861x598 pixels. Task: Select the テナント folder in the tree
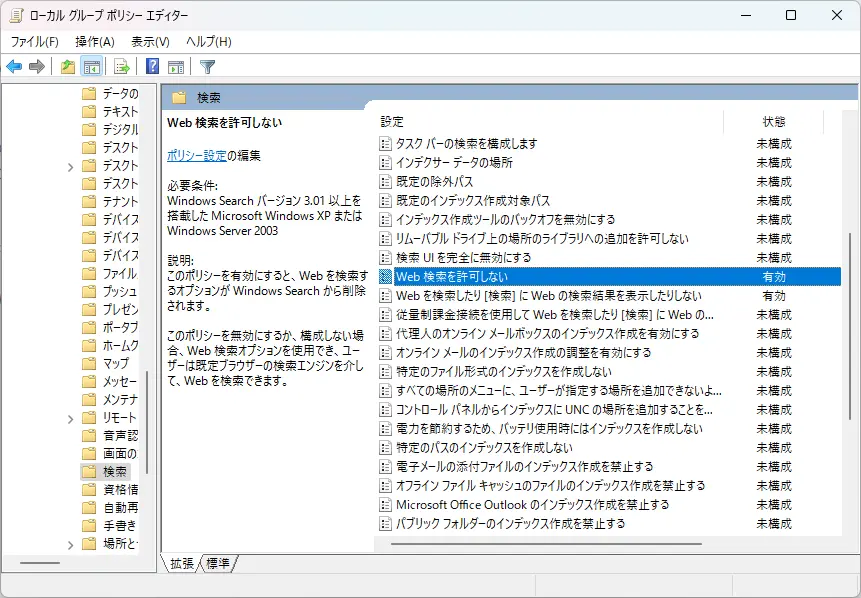121,202
